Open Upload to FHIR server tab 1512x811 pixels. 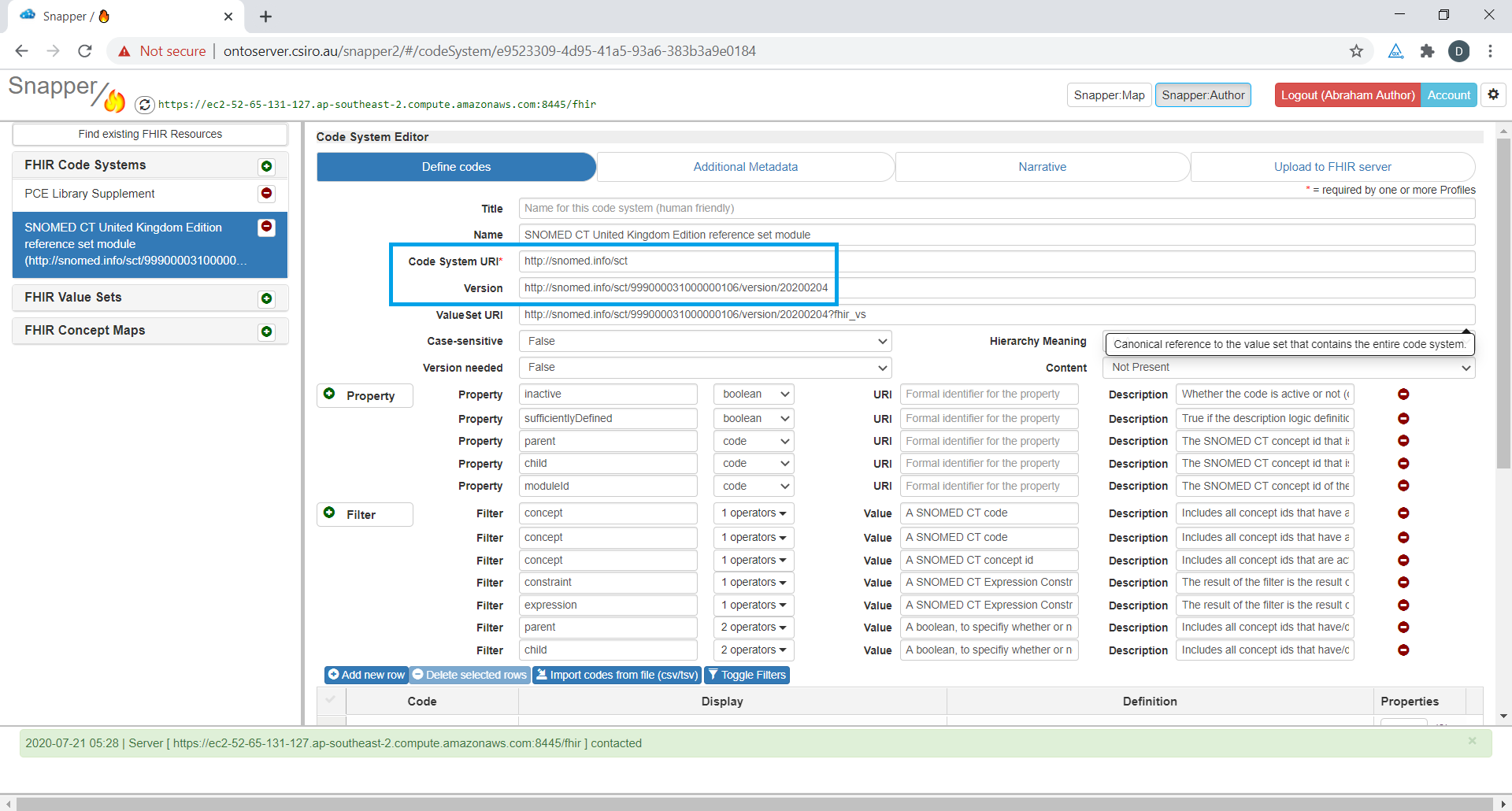click(1332, 167)
